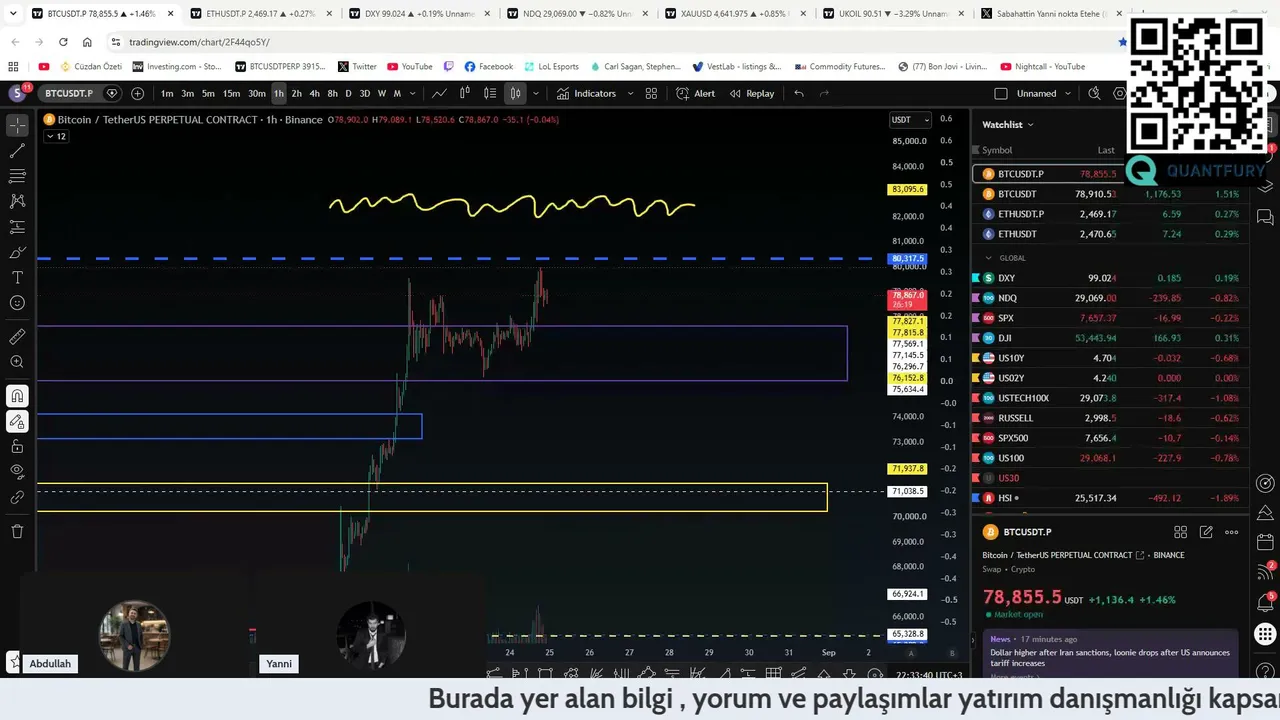This screenshot has width=1280, height=720.
Task: Click the blue 80,317.5 price label
Action: click(x=907, y=259)
